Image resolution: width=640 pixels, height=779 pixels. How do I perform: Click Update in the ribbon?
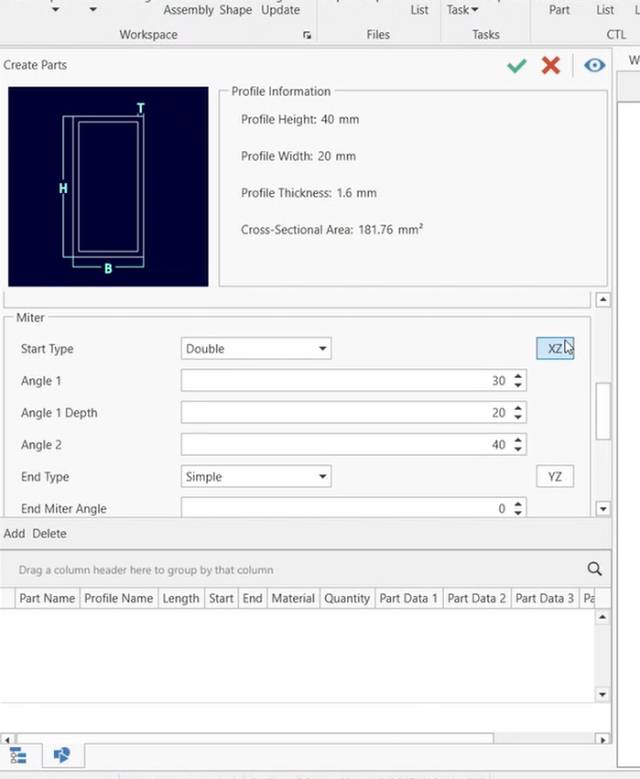[x=280, y=9]
